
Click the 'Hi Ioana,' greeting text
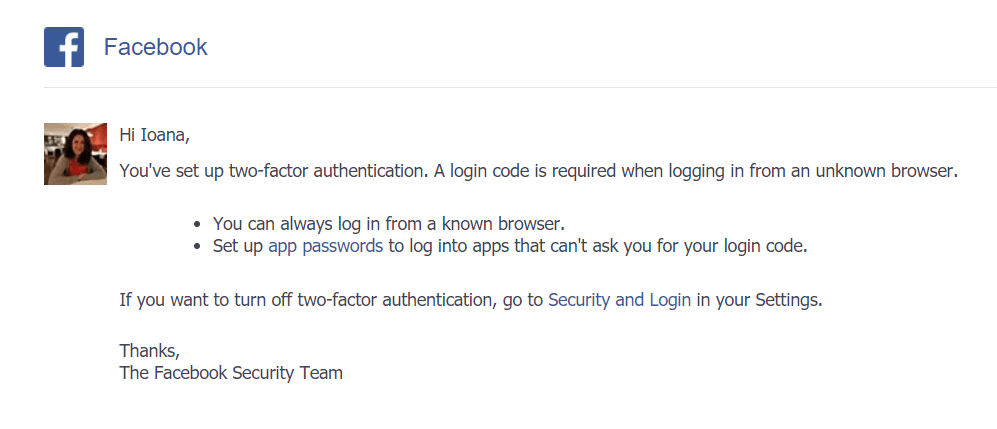pyautogui.click(x=155, y=135)
